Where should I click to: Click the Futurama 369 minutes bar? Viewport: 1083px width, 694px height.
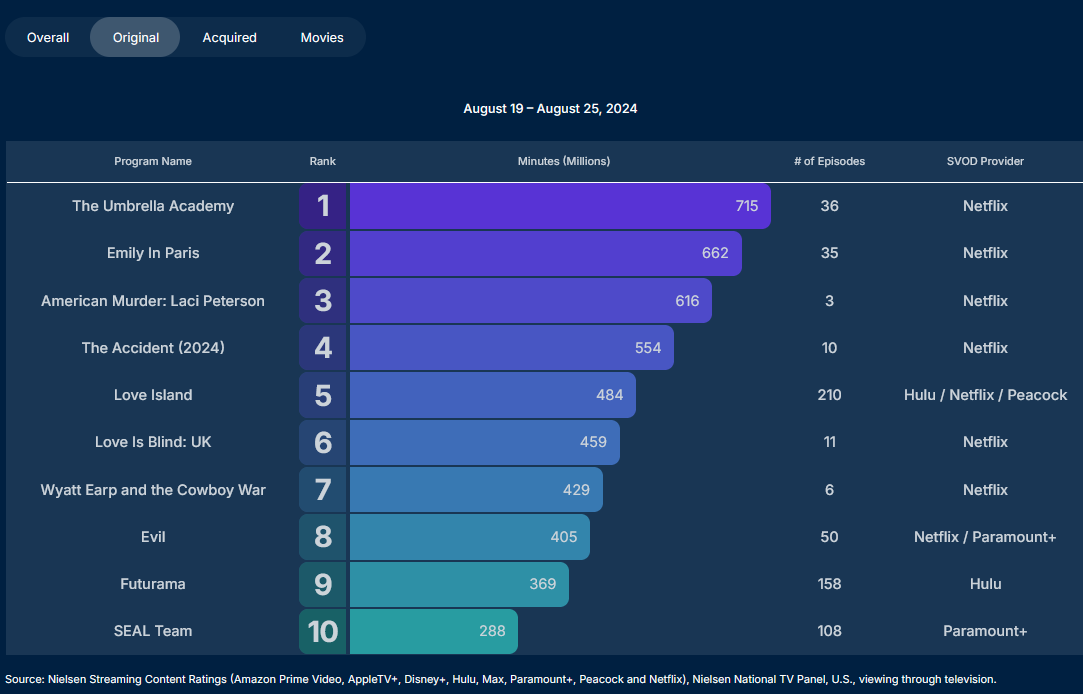pos(459,584)
